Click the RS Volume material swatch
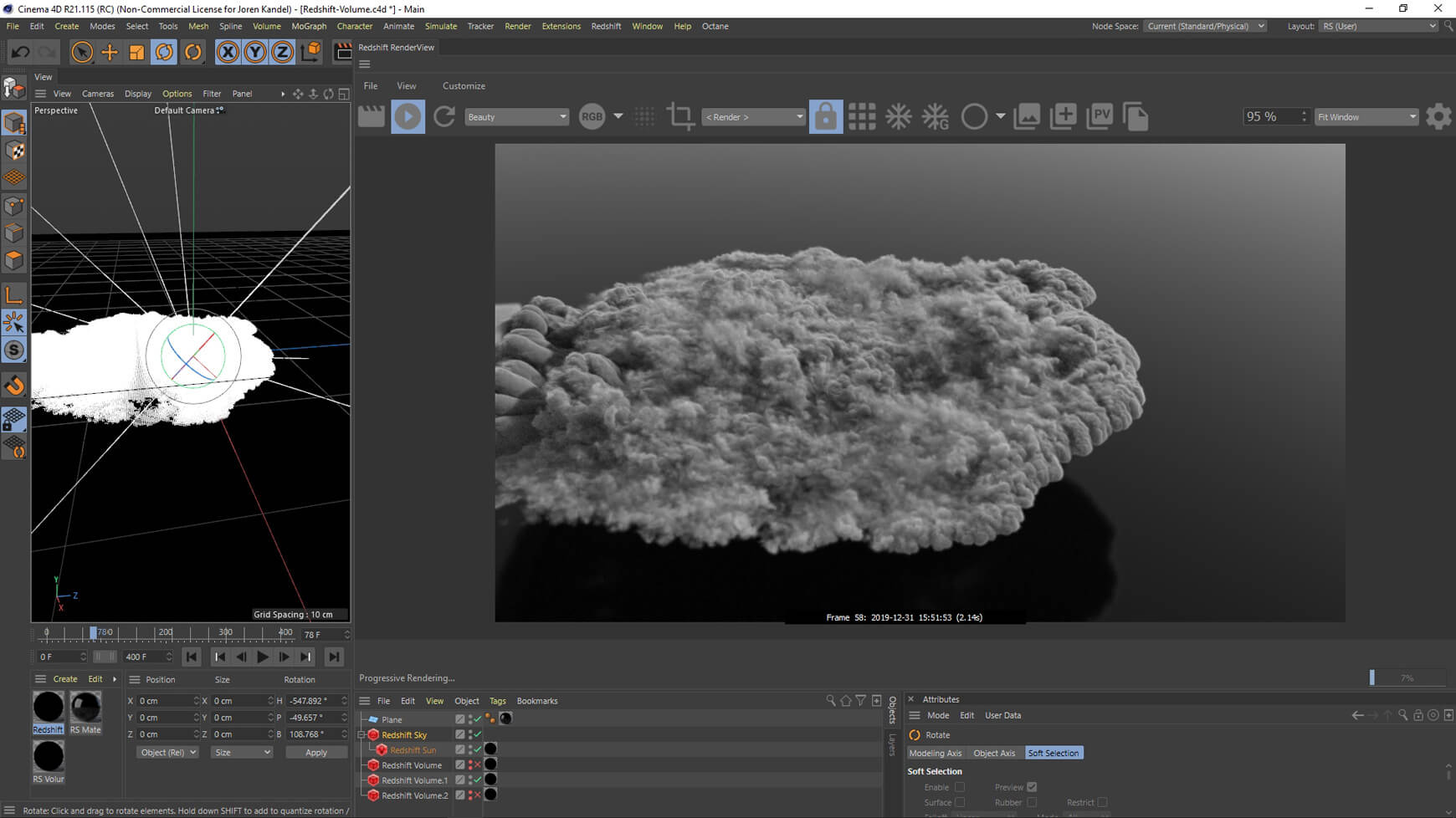The image size is (1456, 818). coord(49,757)
